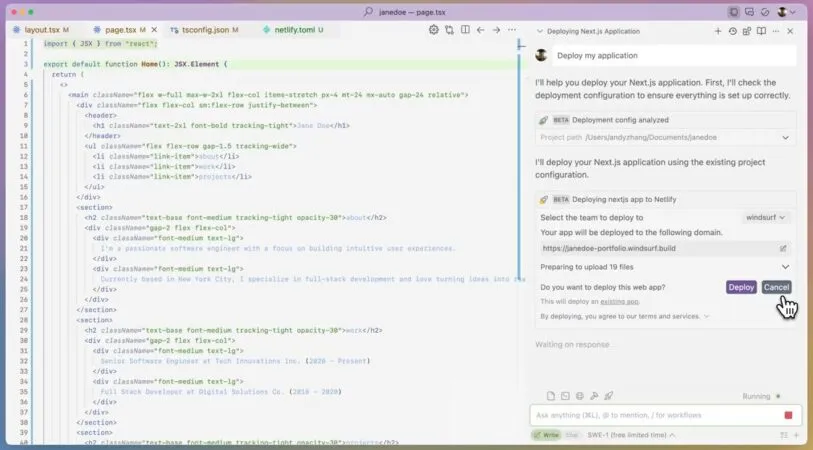Viewport: 813px width, 450px height.
Task: Expand the Project path details chevron
Action: coord(786,138)
